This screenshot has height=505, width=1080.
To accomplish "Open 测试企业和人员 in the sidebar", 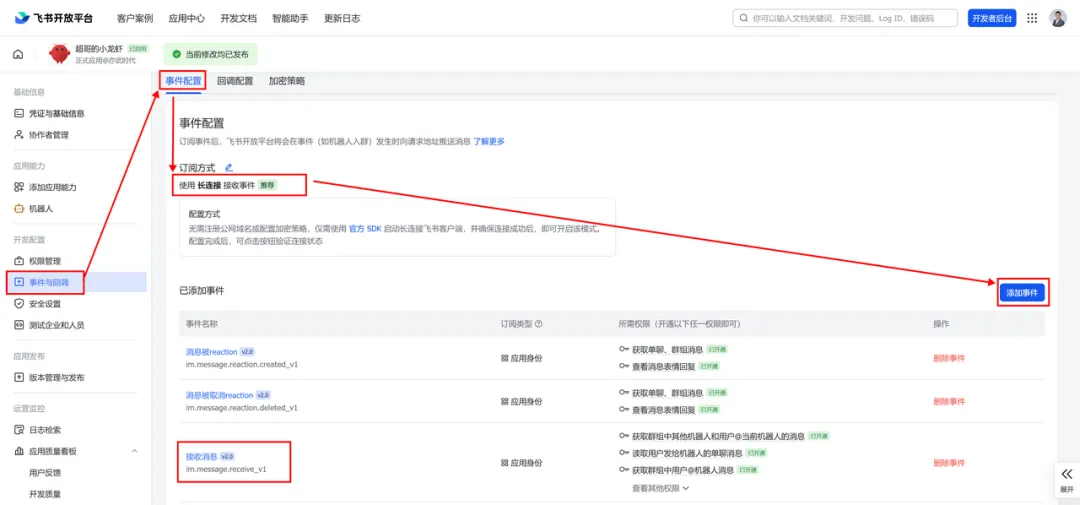I will coord(56,325).
